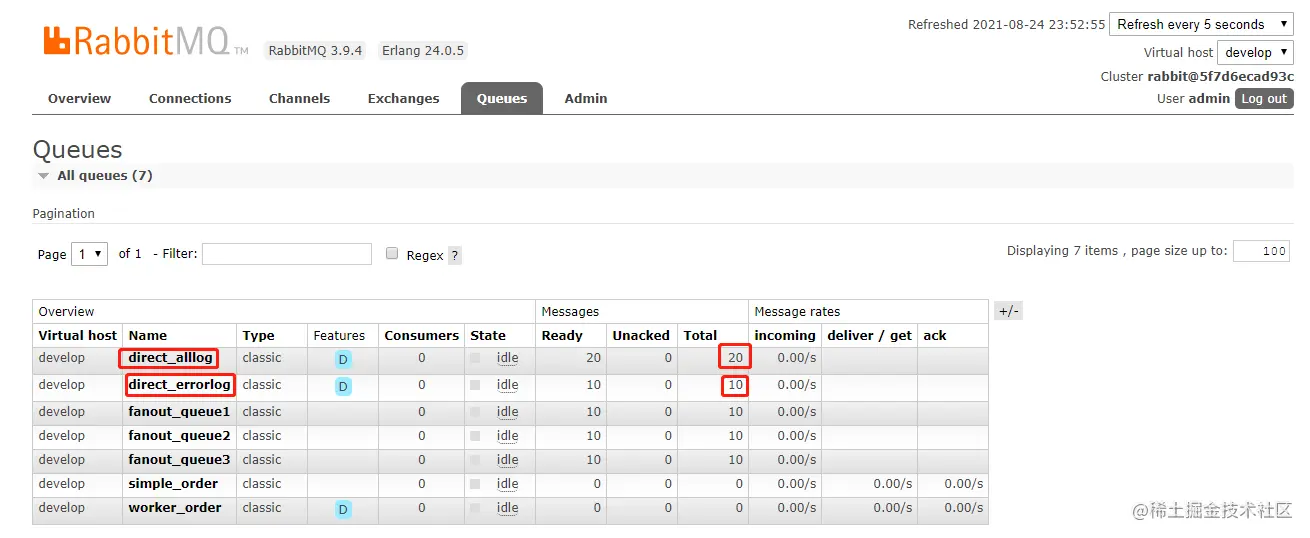Go to the Channels tab
Image resolution: width=1310 pixels, height=538 pixels.
click(x=299, y=98)
